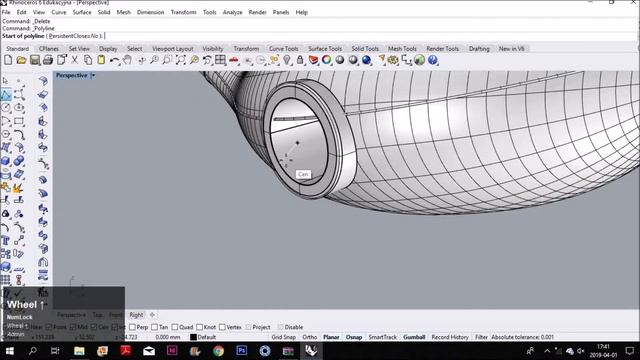Toggle Ortho mode in the status bar
640x360 pixels.
309,337
